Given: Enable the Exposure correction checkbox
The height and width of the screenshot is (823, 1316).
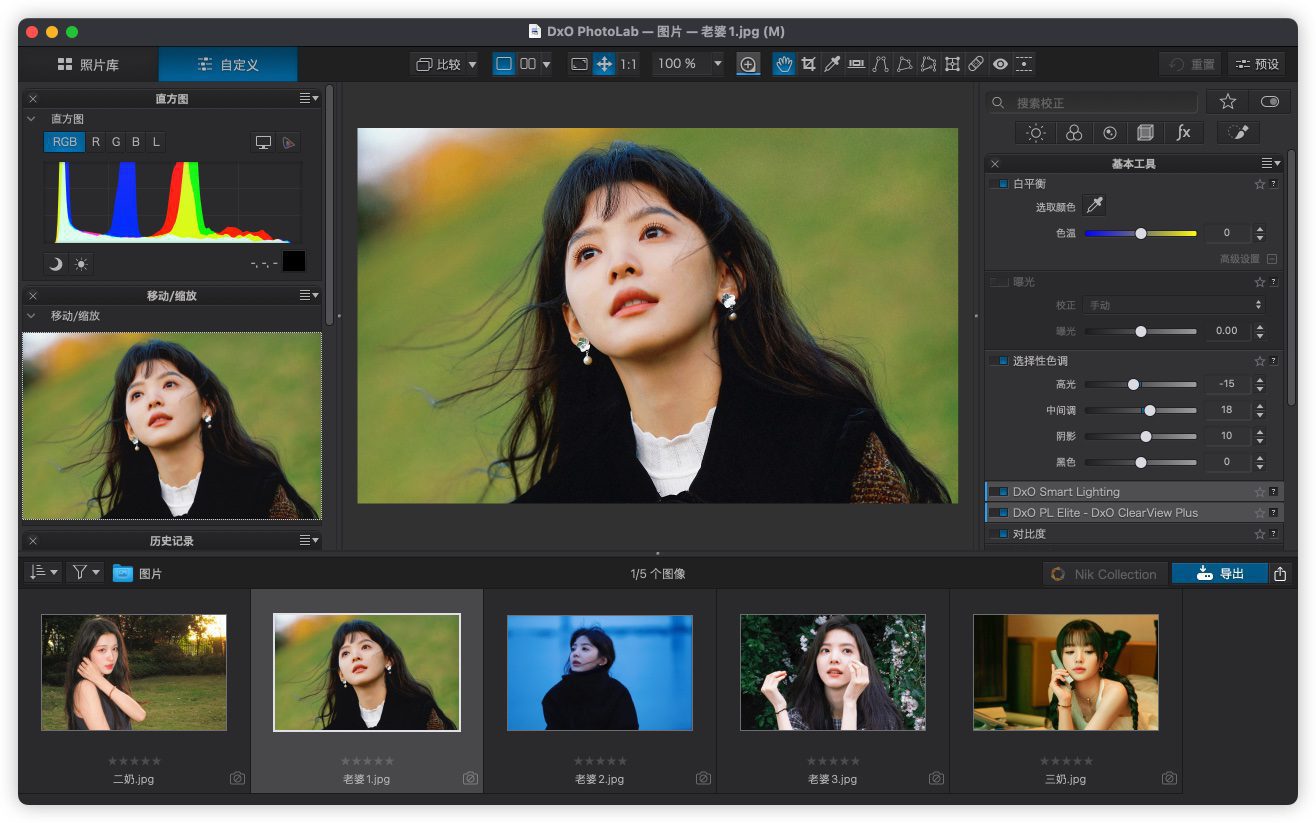Looking at the screenshot, I should coord(999,282).
